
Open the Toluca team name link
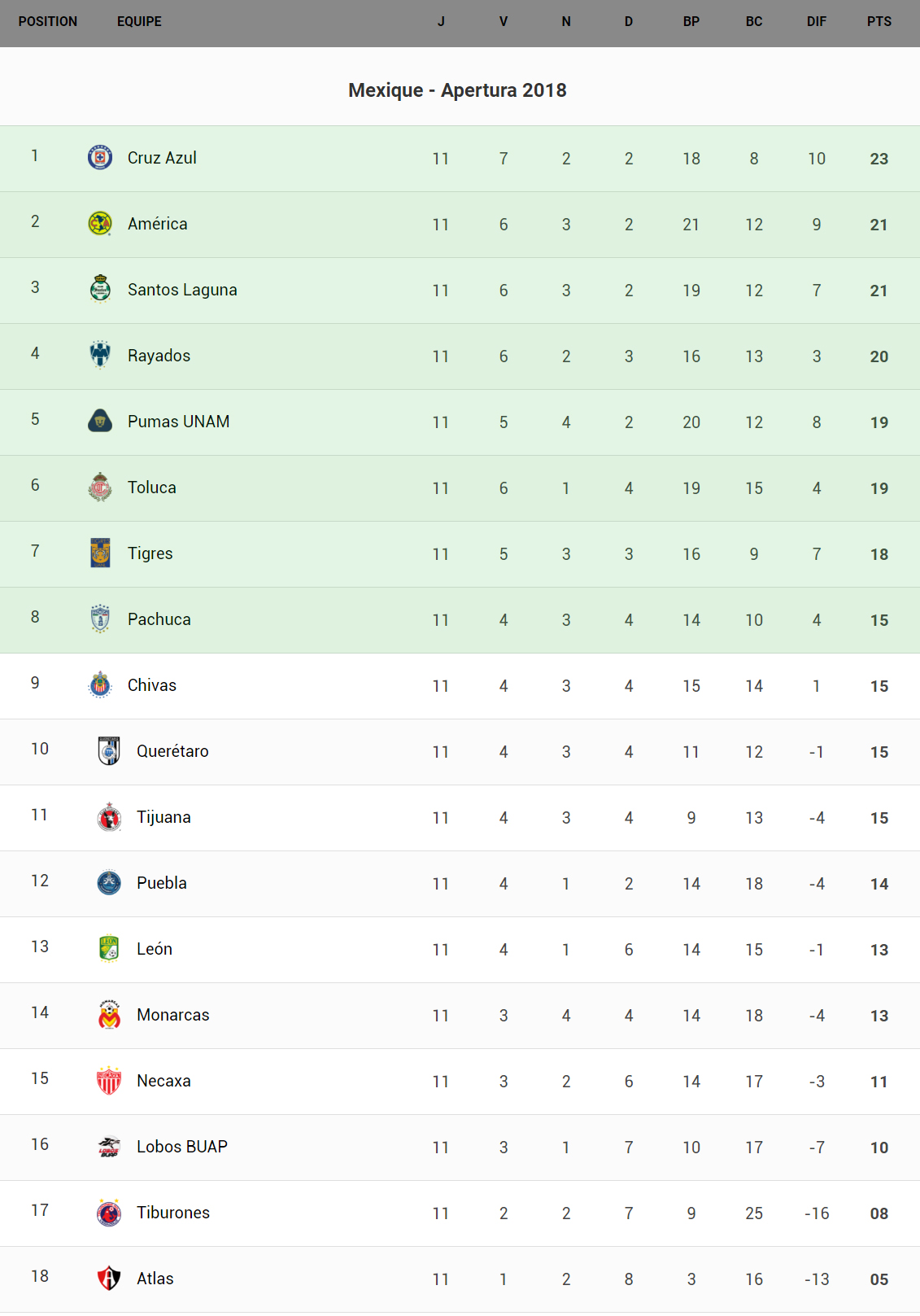pos(152,487)
